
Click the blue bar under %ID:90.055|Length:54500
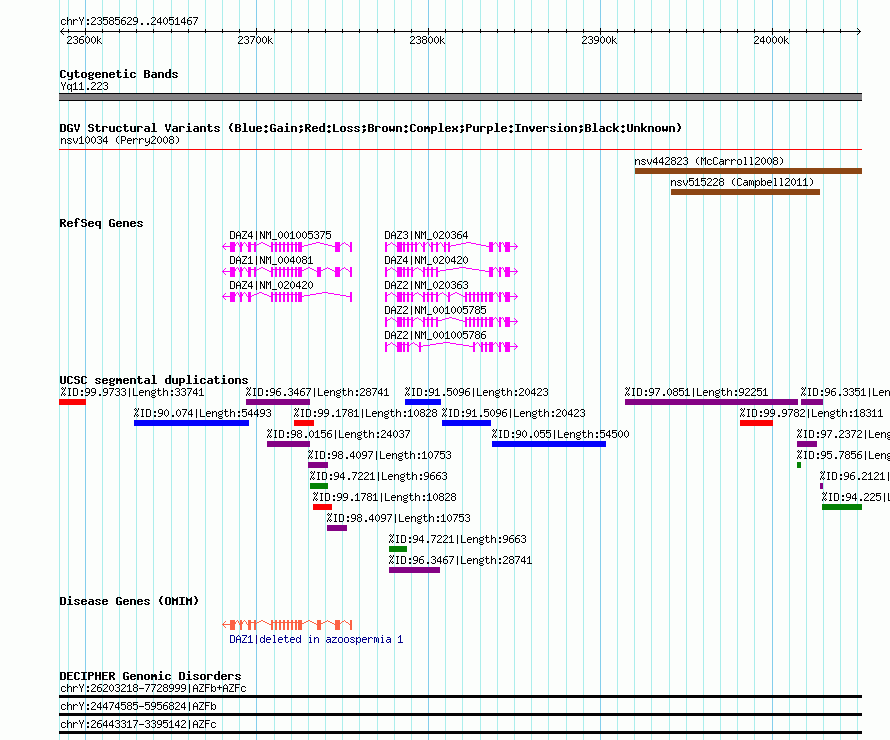click(x=549, y=444)
